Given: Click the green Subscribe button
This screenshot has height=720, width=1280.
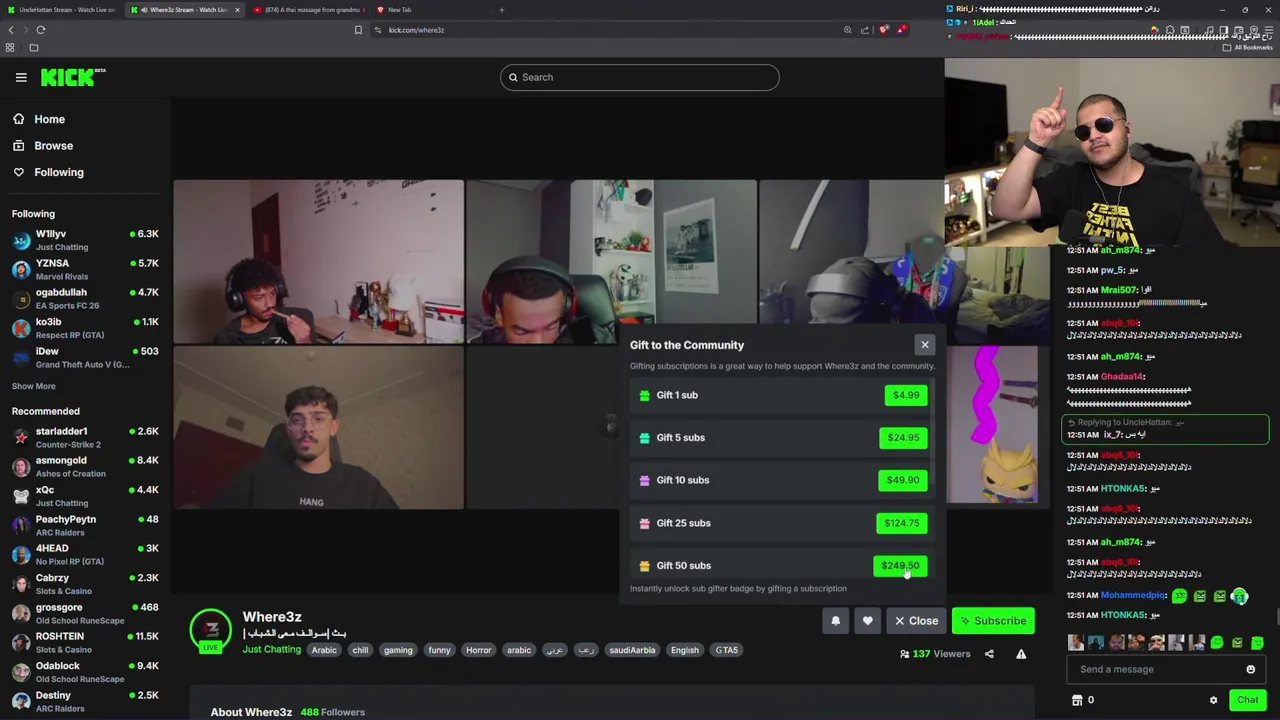Looking at the screenshot, I should (993, 621).
